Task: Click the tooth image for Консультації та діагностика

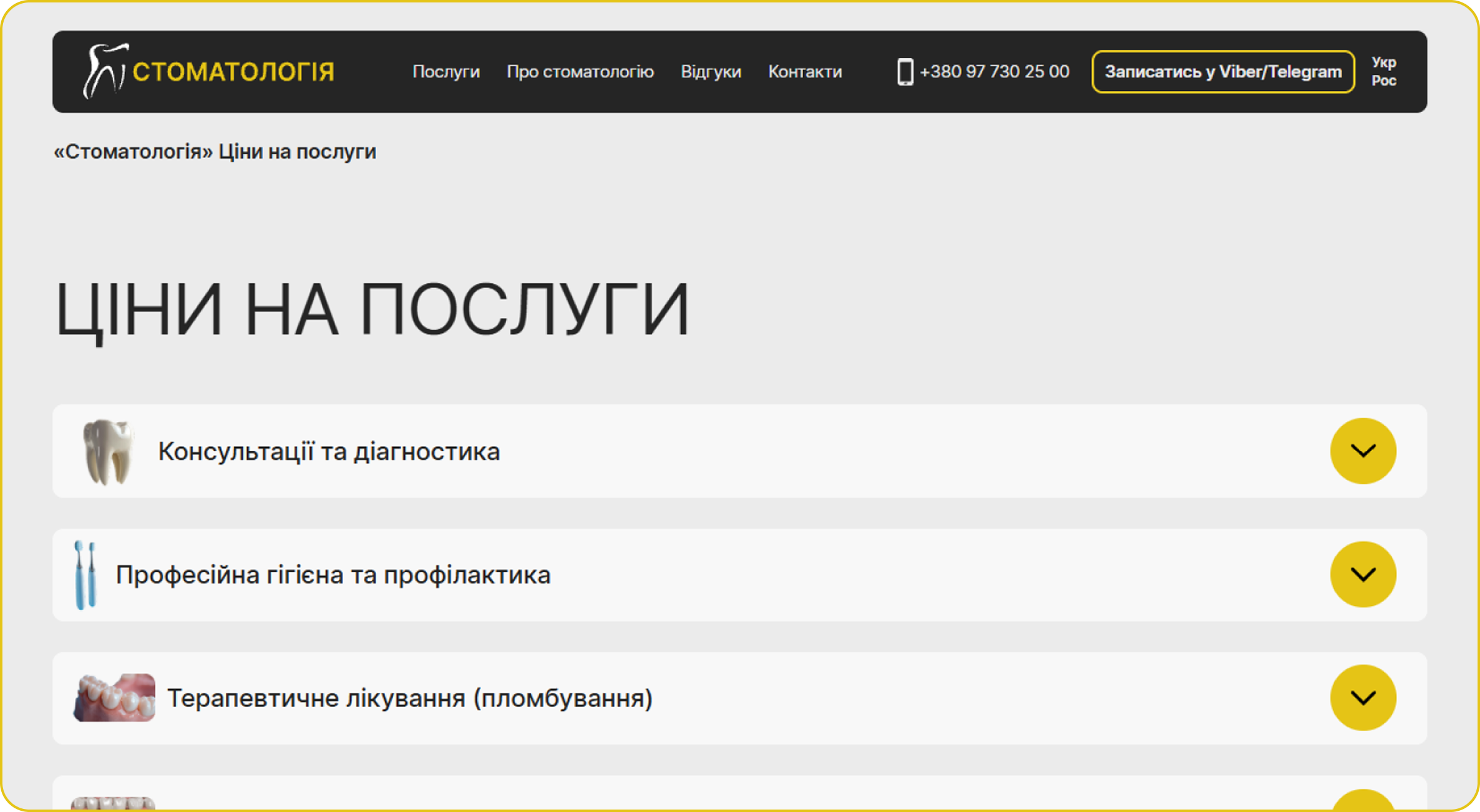Action: [x=107, y=451]
